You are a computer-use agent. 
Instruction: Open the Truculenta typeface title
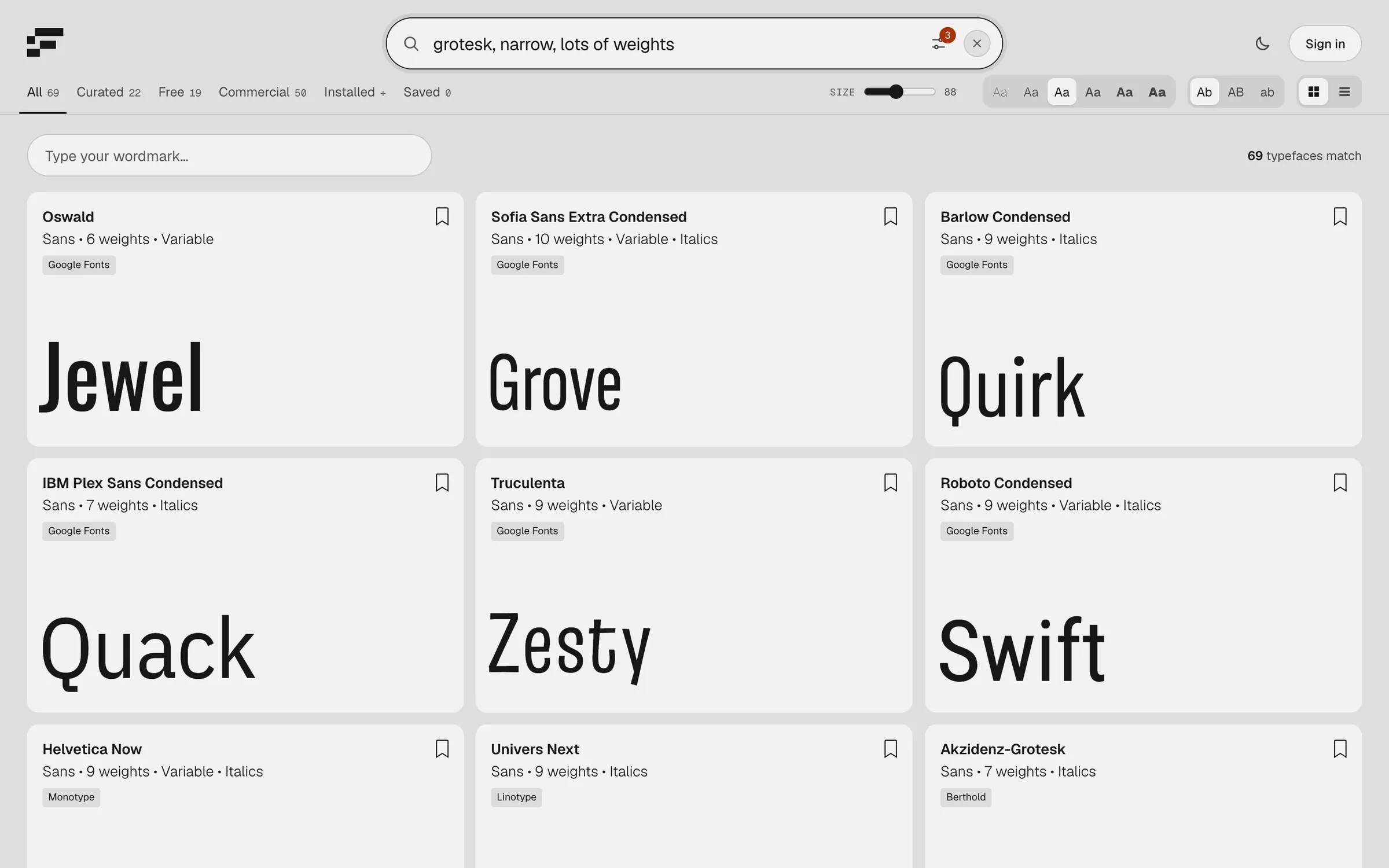pos(528,483)
